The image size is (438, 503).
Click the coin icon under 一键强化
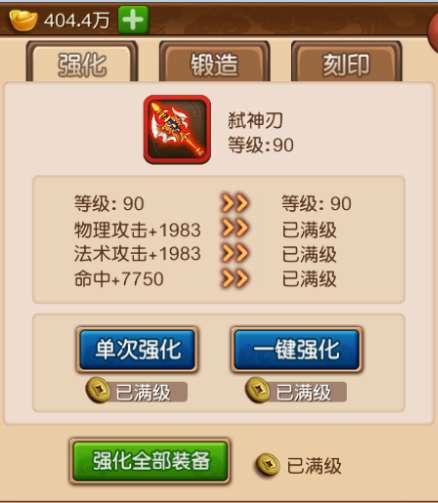coord(257,390)
